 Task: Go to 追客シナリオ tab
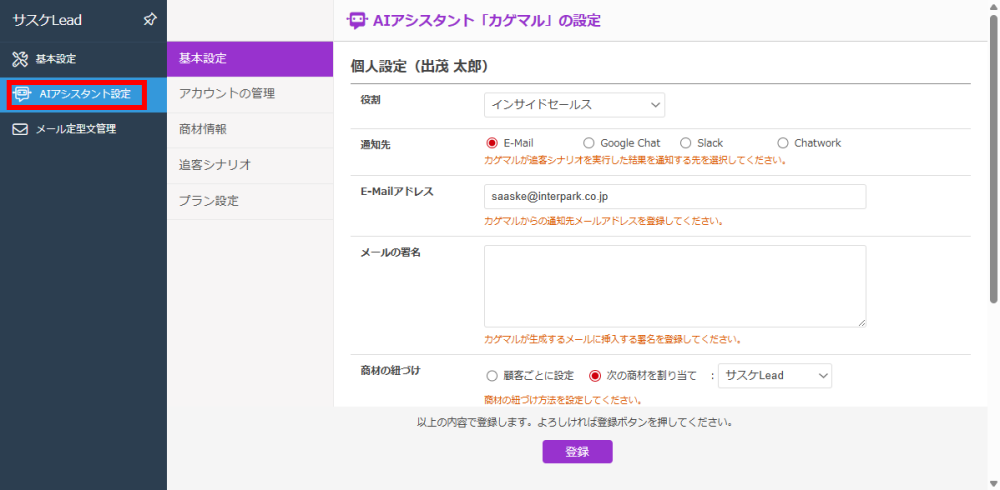click(x=250, y=165)
